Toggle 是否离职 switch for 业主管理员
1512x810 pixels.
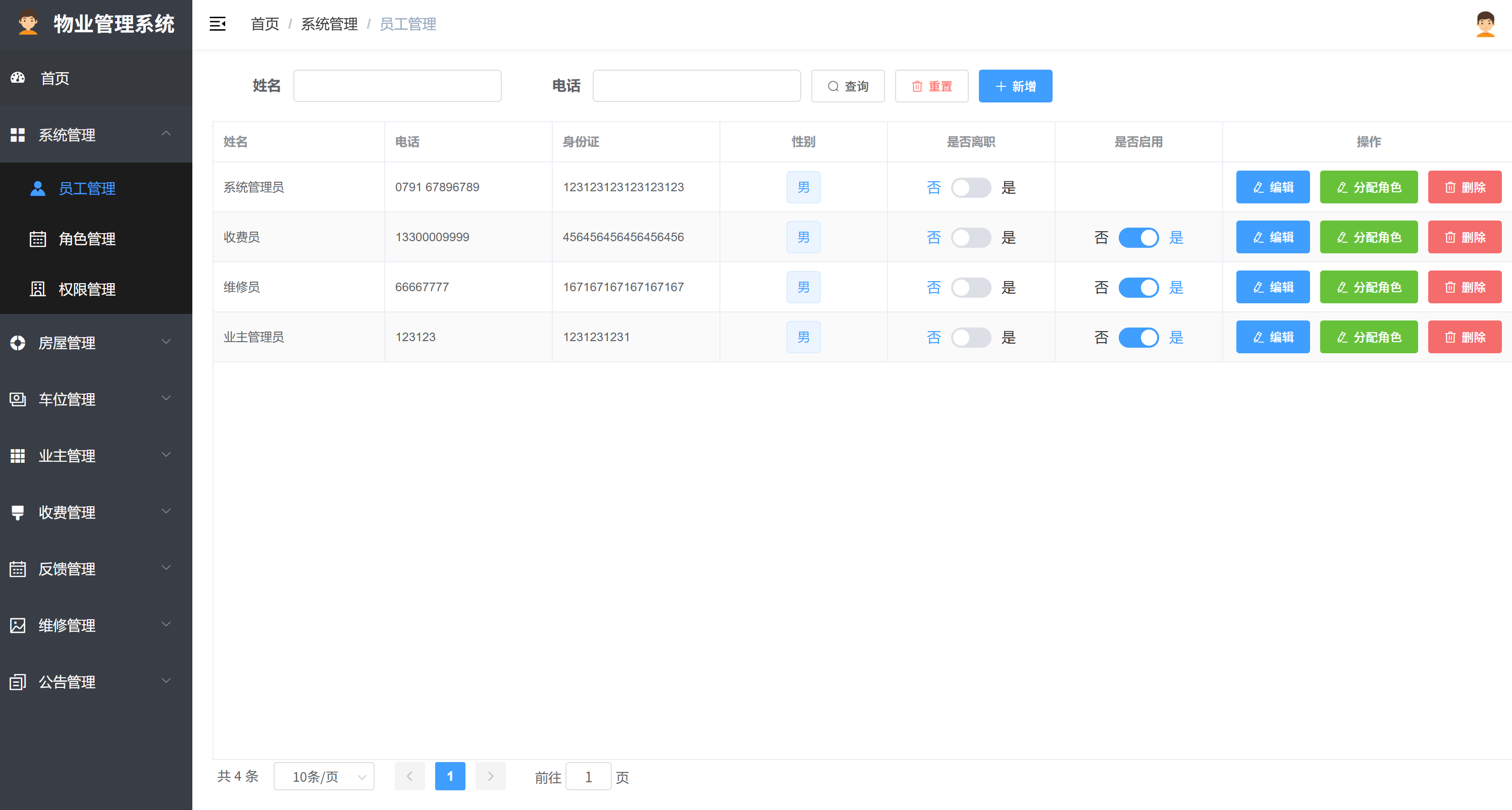pos(971,337)
